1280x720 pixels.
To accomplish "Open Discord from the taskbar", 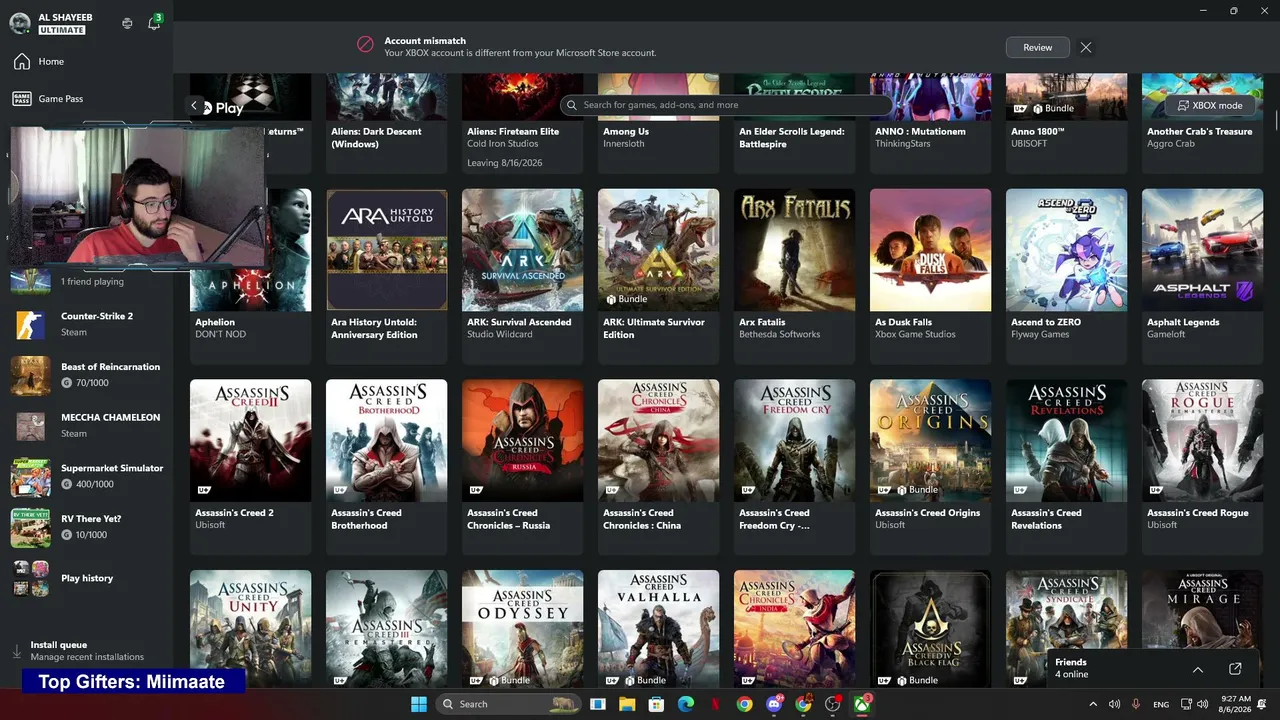I will [774, 704].
